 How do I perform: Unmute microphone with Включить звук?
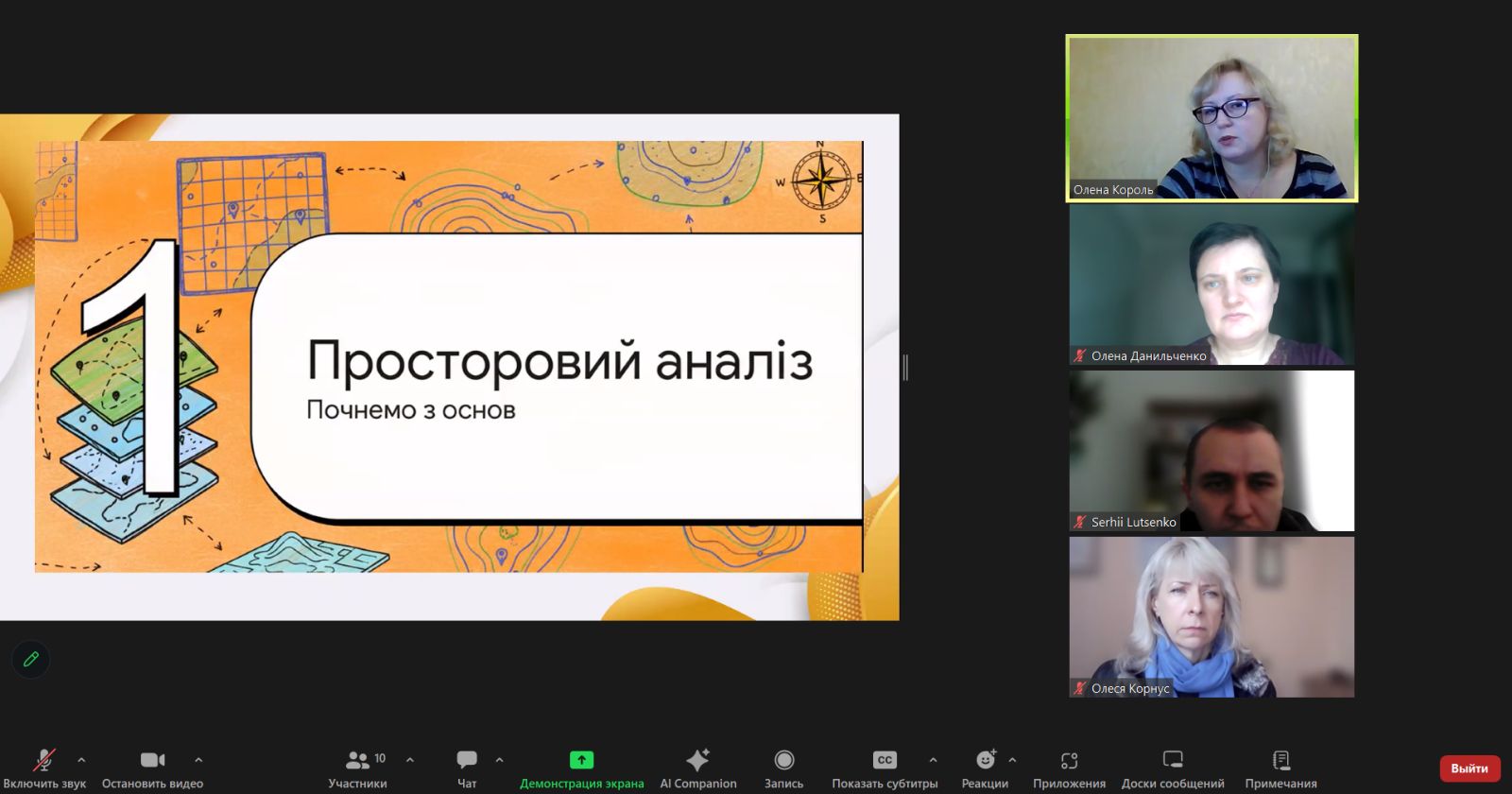43,761
